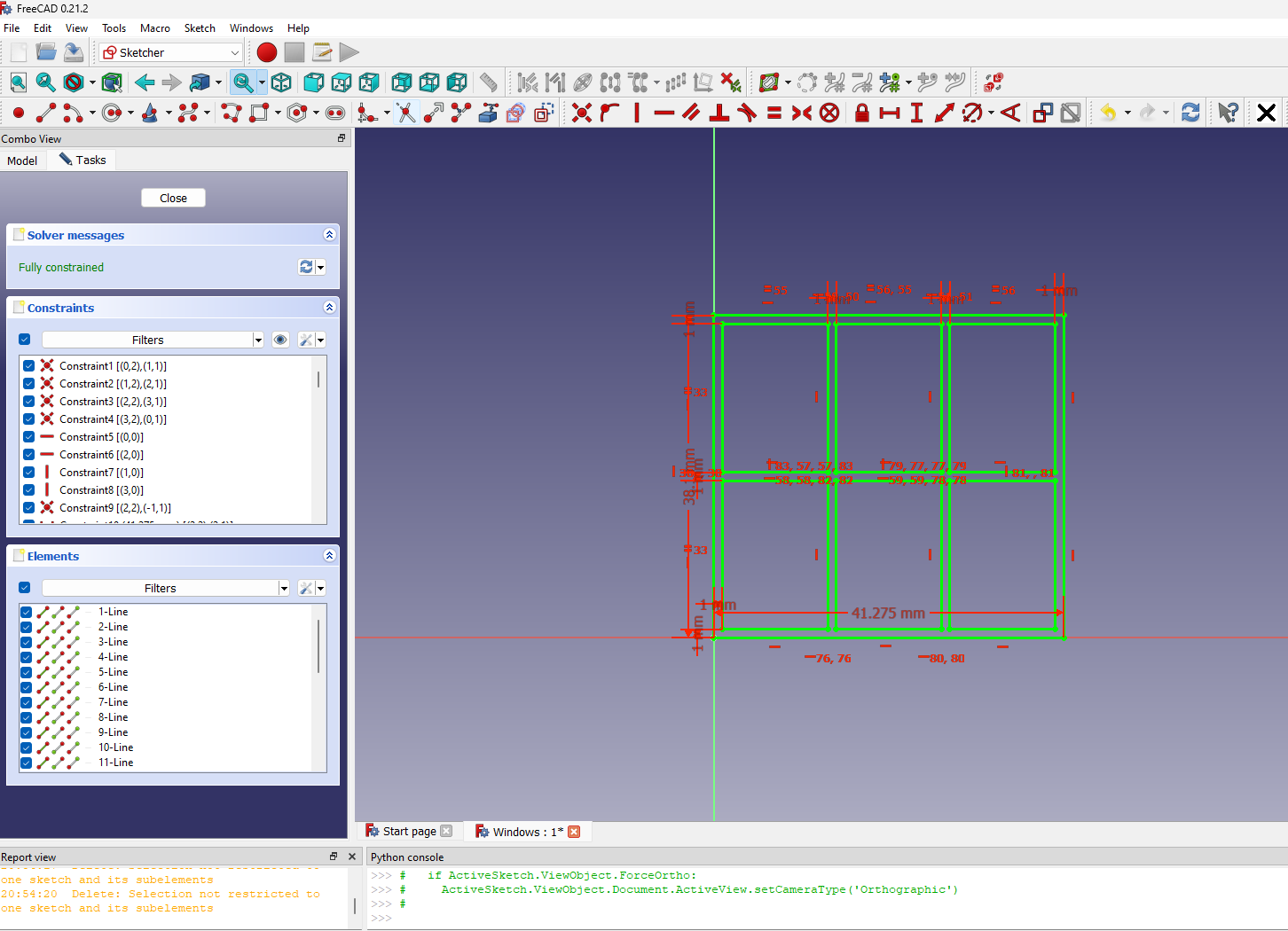Viewport: 1288px width, 931px height.
Task: Select the Split edge tool
Action: click(x=461, y=113)
